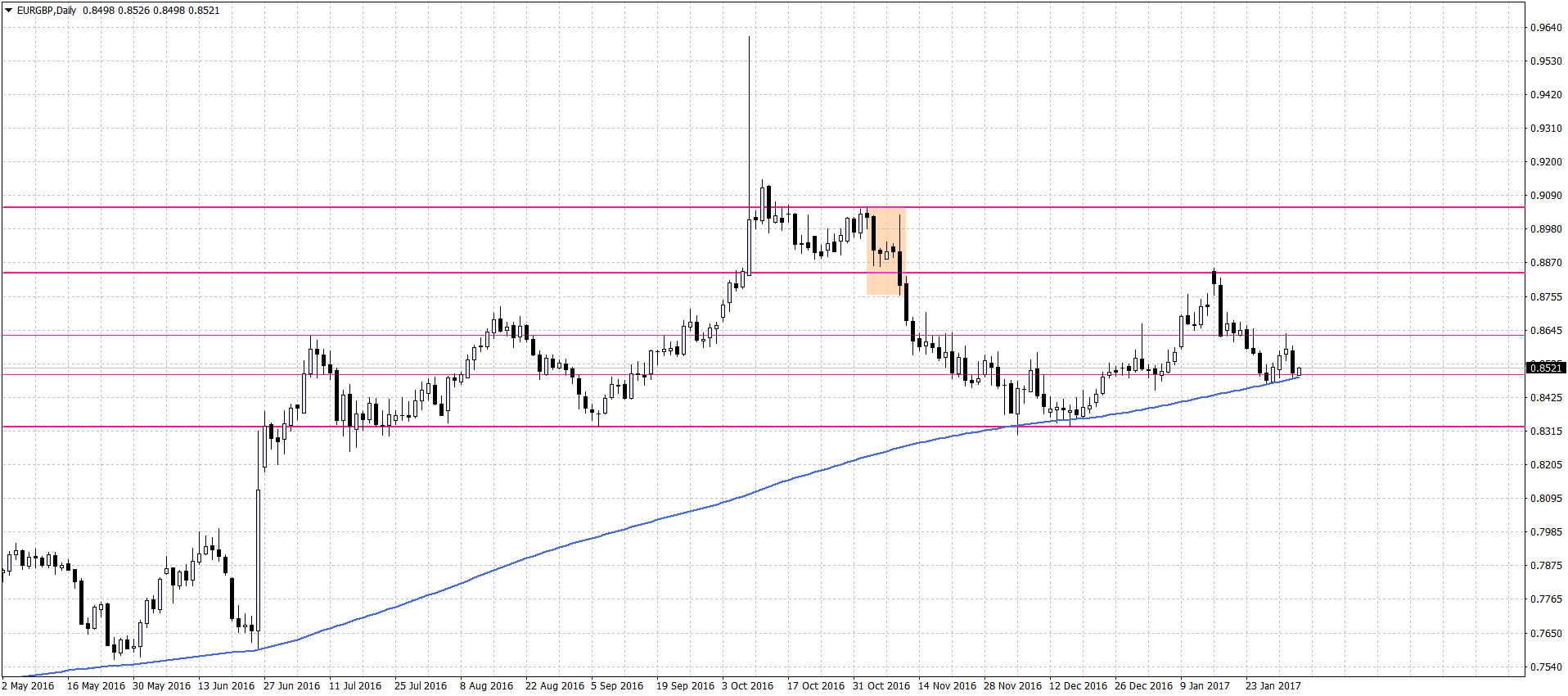The width and height of the screenshot is (1568, 696).
Task: Click the 0.8870 price axis label
Action: (1546, 263)
